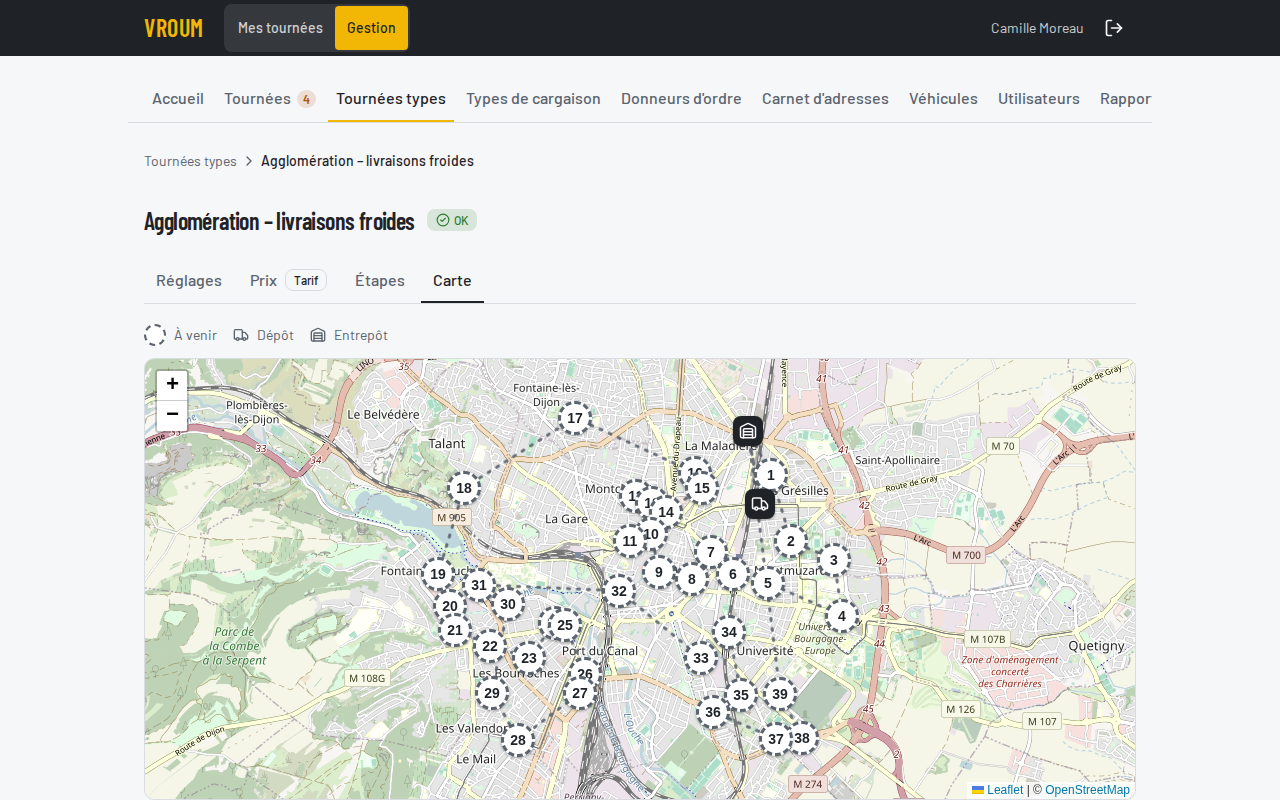Open the Étapes sub-tab
This screenshot has width=1280, height=800.
coord(380,280)
